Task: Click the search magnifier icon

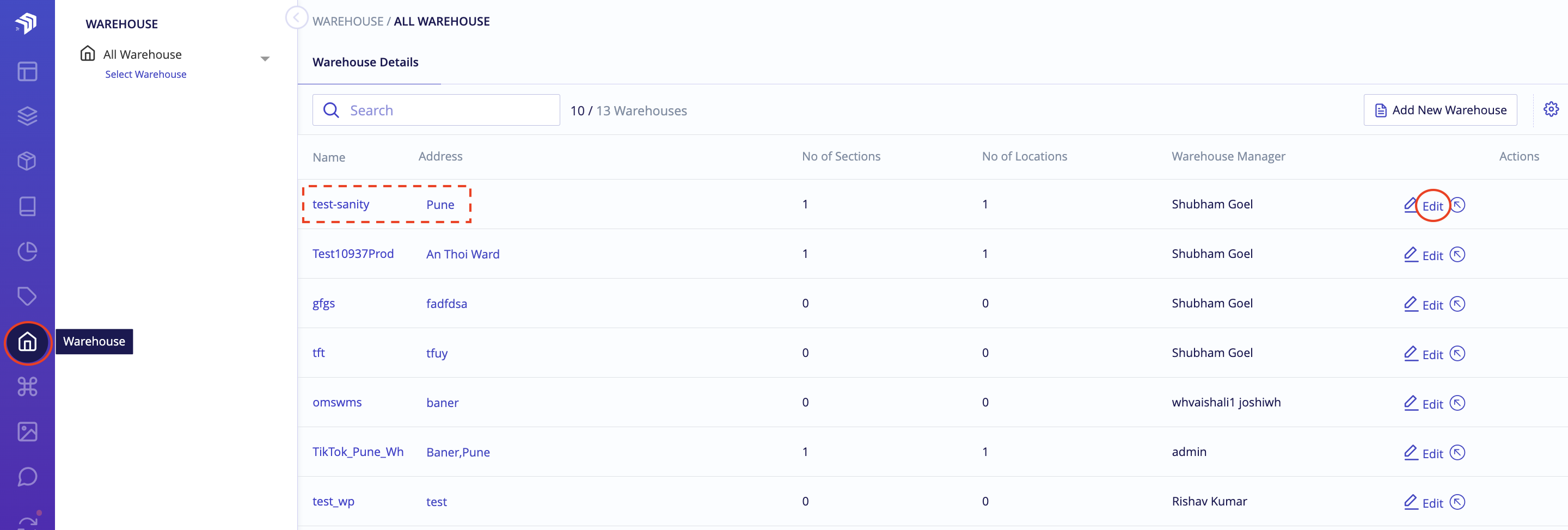Action: click(331, 110)
